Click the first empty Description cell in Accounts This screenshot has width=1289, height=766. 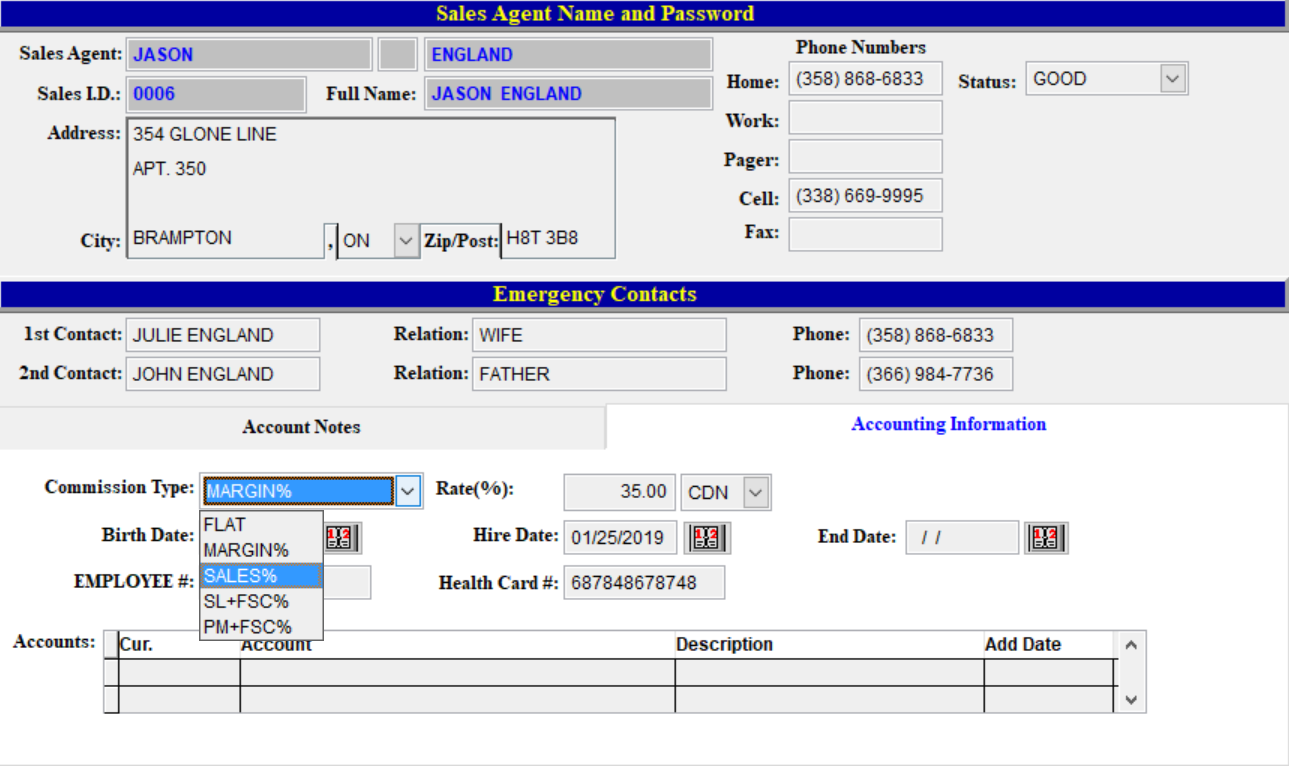click(x=829, y=672)
